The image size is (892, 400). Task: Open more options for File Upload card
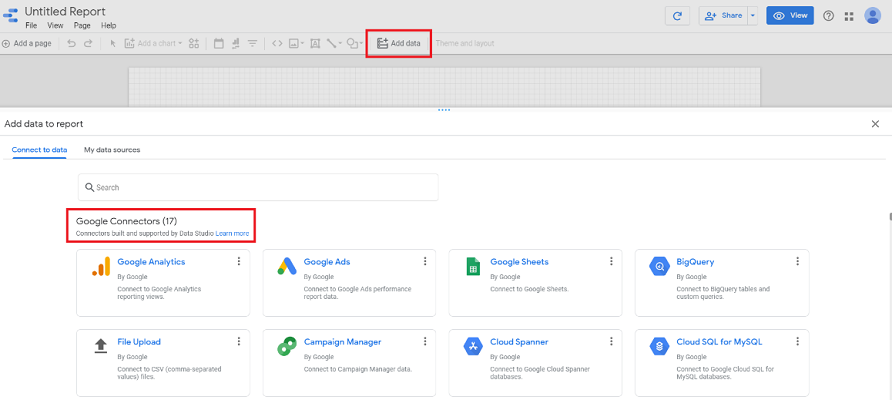[x=239, y=341]
